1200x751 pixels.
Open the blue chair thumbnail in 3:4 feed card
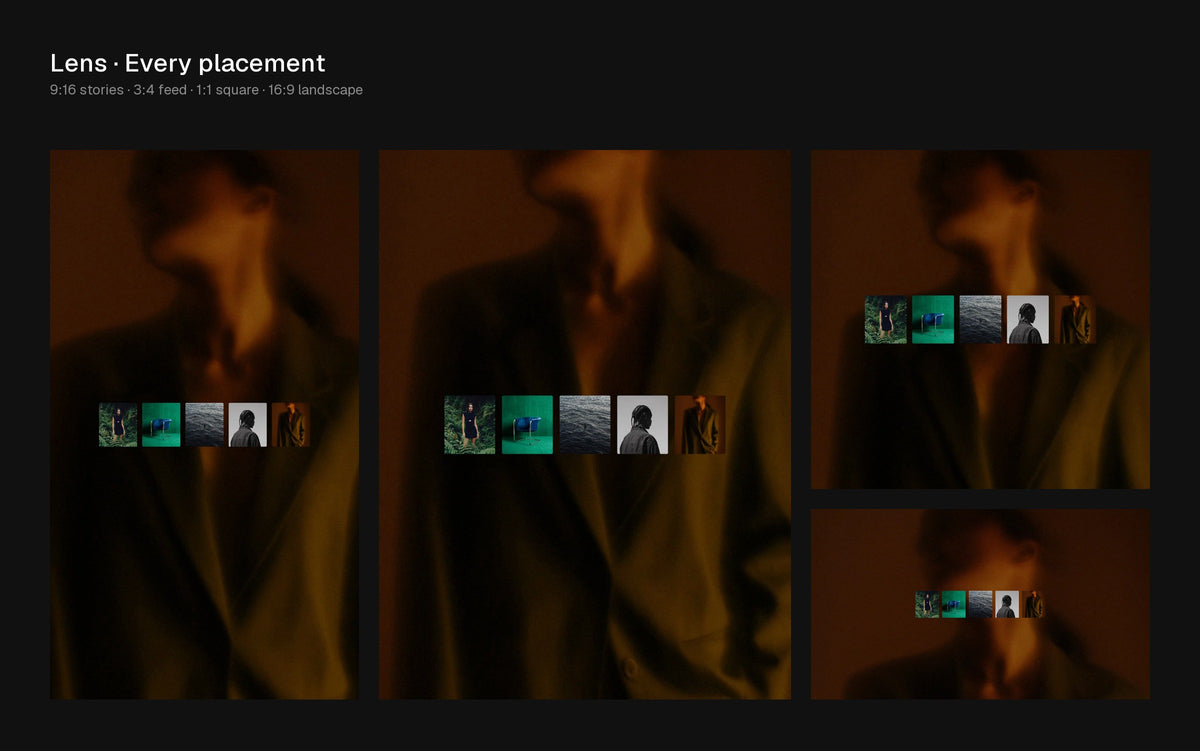click(527, 425)
